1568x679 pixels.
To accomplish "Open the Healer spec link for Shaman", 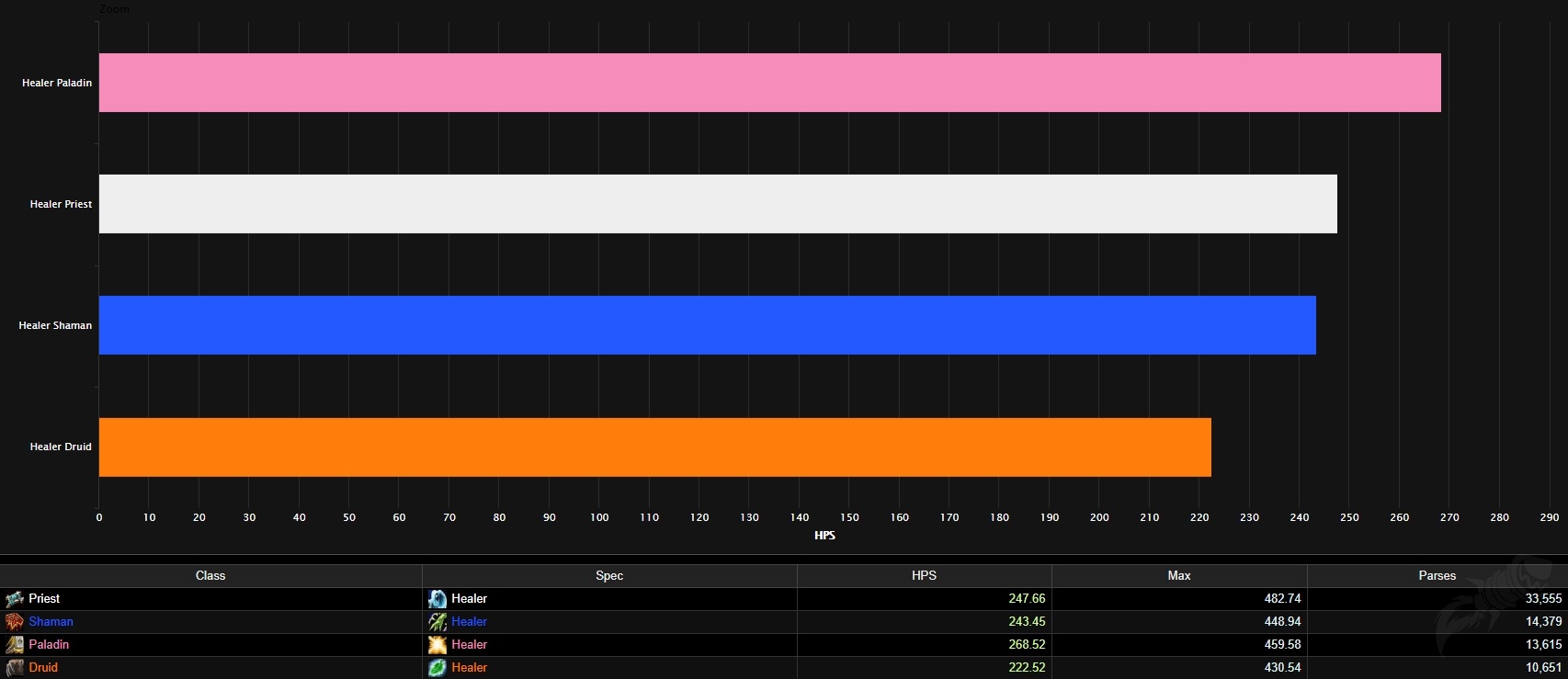I will (469, 622).
